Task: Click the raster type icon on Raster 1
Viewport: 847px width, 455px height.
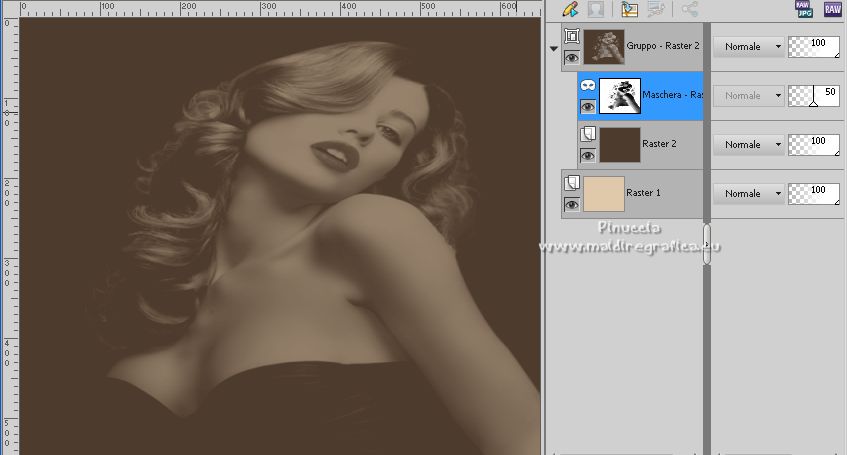Action: [x=572, y=183]
